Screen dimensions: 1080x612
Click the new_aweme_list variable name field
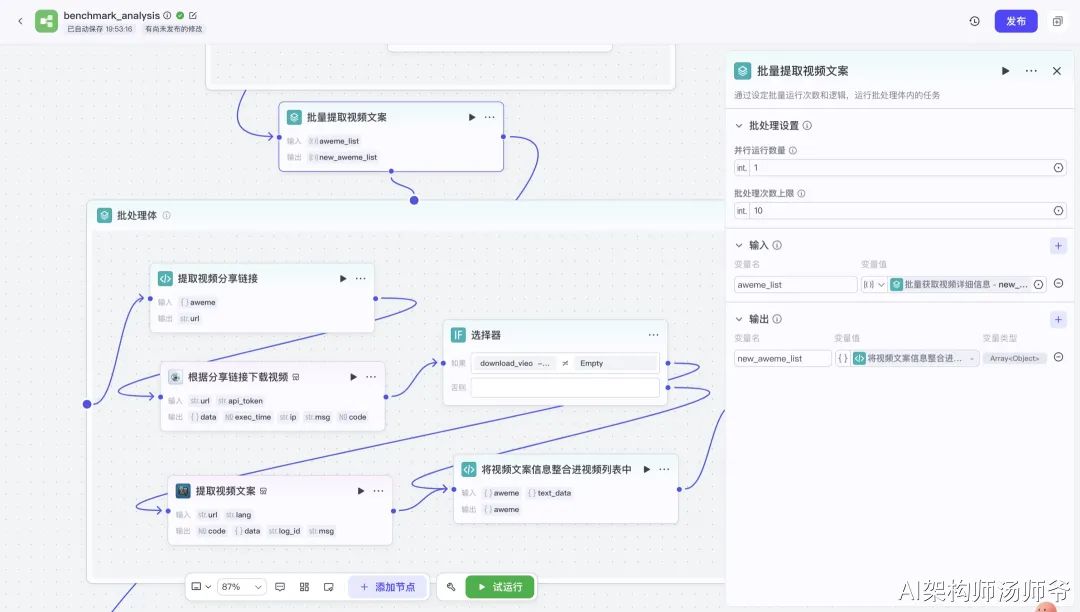click(x=783, y=359)
